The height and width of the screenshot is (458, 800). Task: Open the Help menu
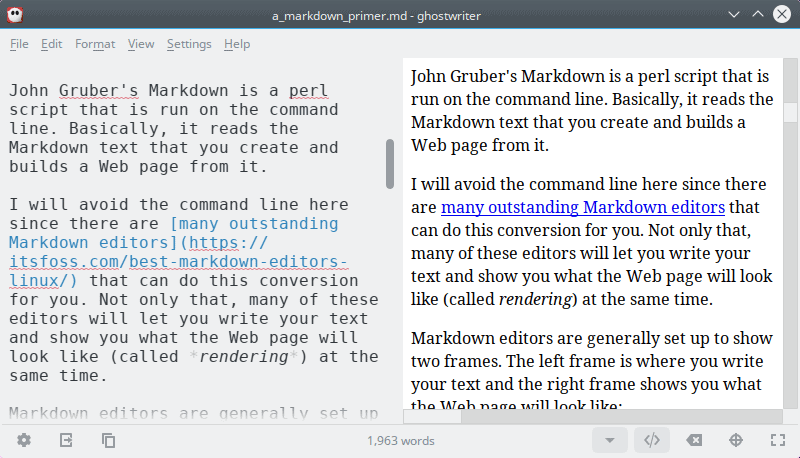coord(237,44)
